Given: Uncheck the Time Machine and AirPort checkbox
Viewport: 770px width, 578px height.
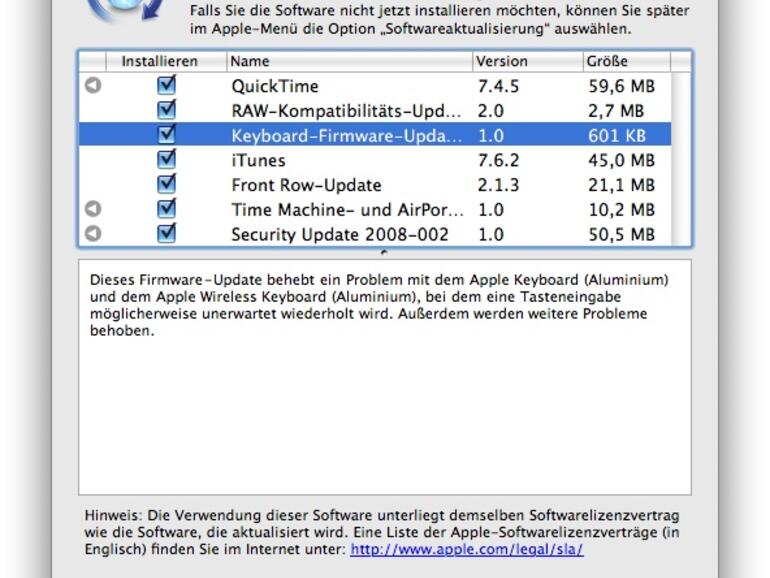Looking at the screenshot, I should pos(166,209).
